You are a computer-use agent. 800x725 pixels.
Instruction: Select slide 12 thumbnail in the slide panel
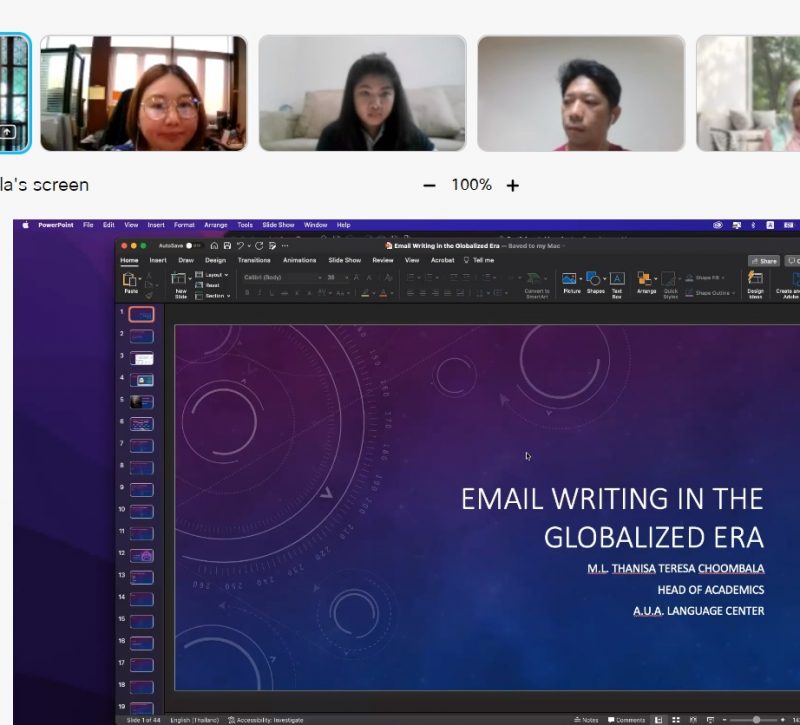click(142, 556)
